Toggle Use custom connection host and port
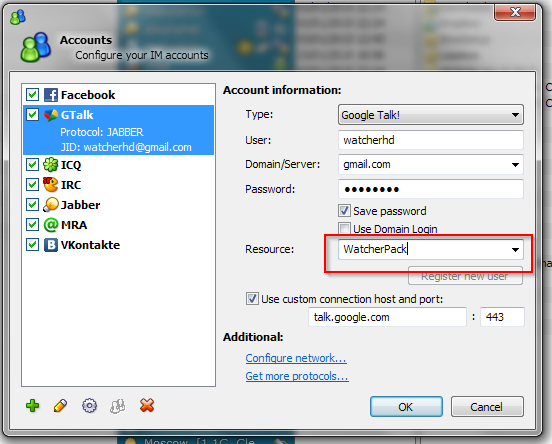This screenshot has width=552, height=444. (252, 299)
